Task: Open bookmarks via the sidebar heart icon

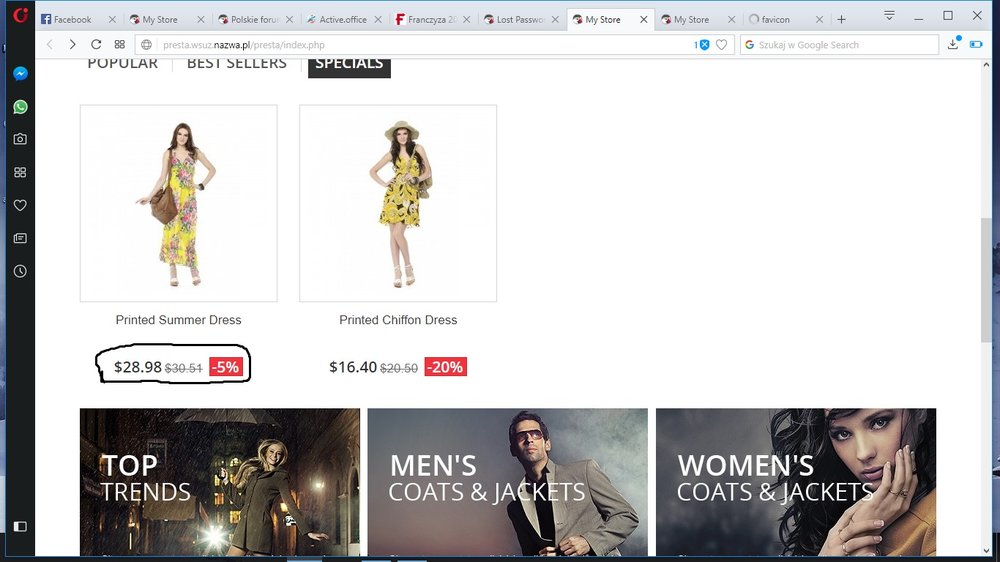Action: coord(20,205)
